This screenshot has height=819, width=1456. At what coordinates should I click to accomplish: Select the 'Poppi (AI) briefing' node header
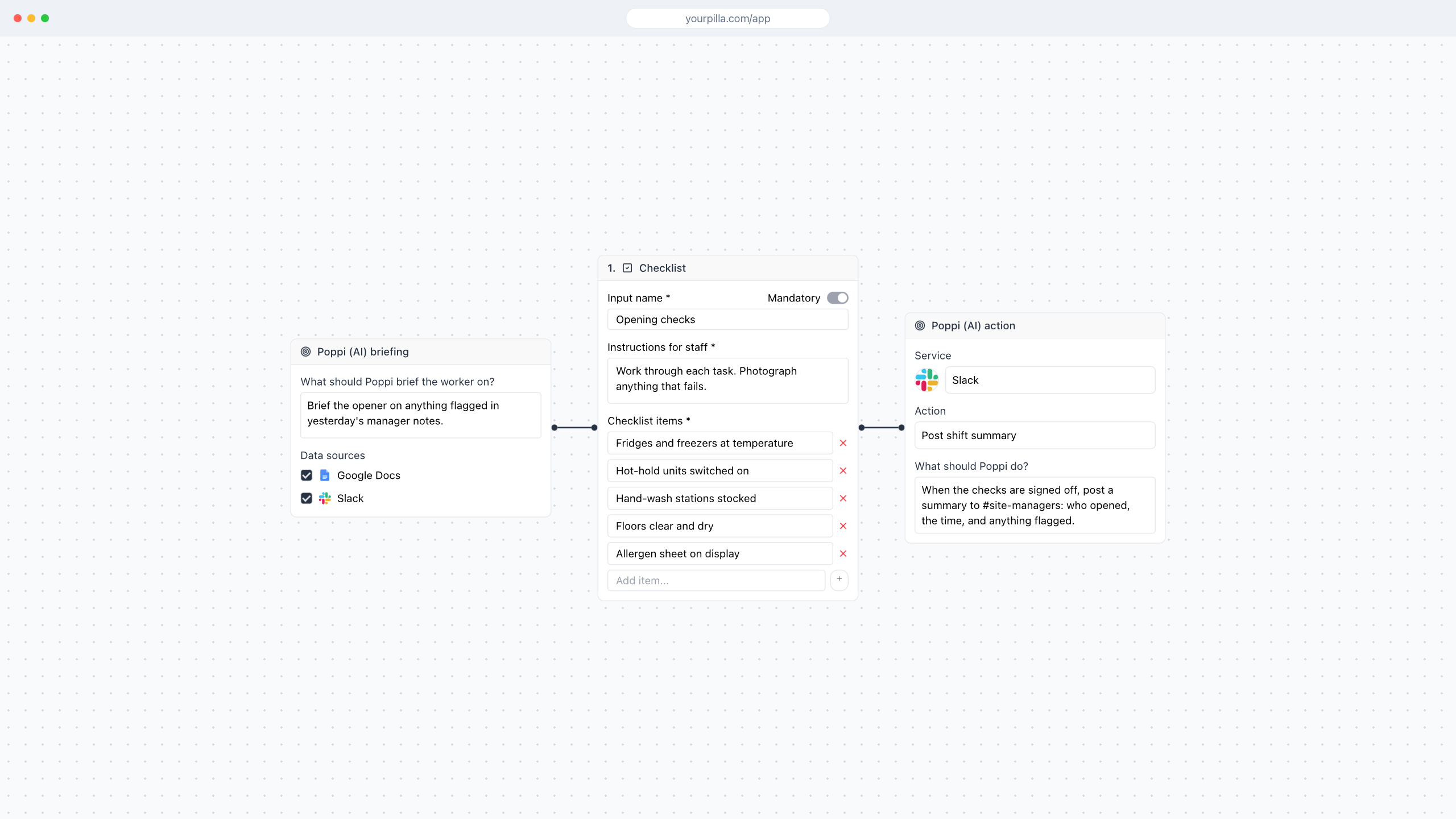(420, 351)
